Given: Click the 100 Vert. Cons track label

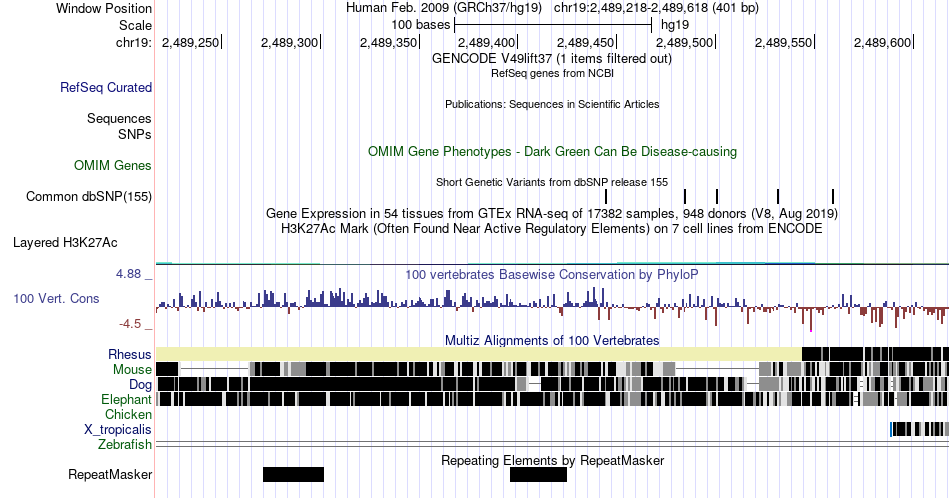Looking at the screenshot, I should [x=56, y=298].
